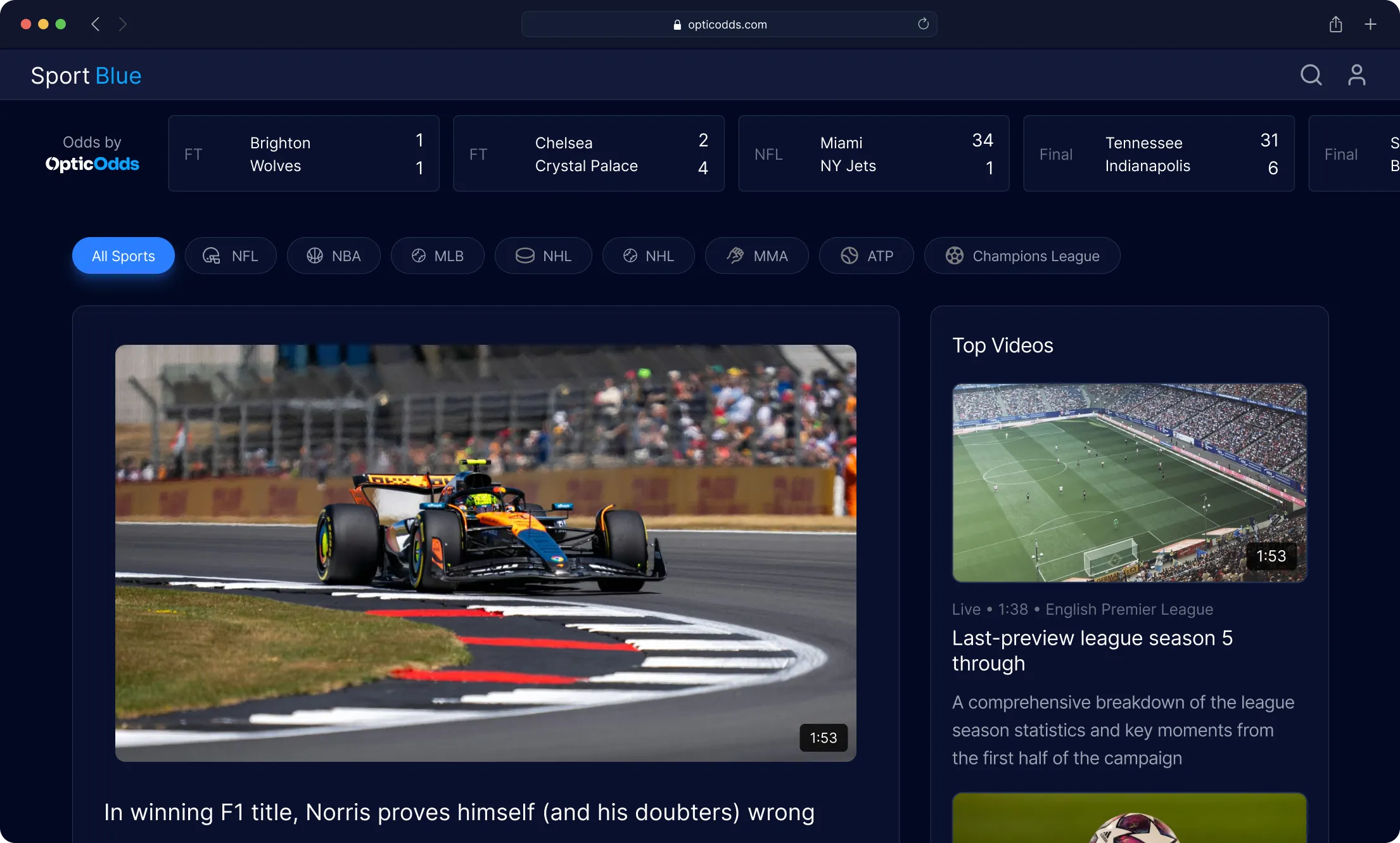Play the F1 race car video thumbnail
The width and height of the screenshot is (1400, 843).
coord(486,553)
